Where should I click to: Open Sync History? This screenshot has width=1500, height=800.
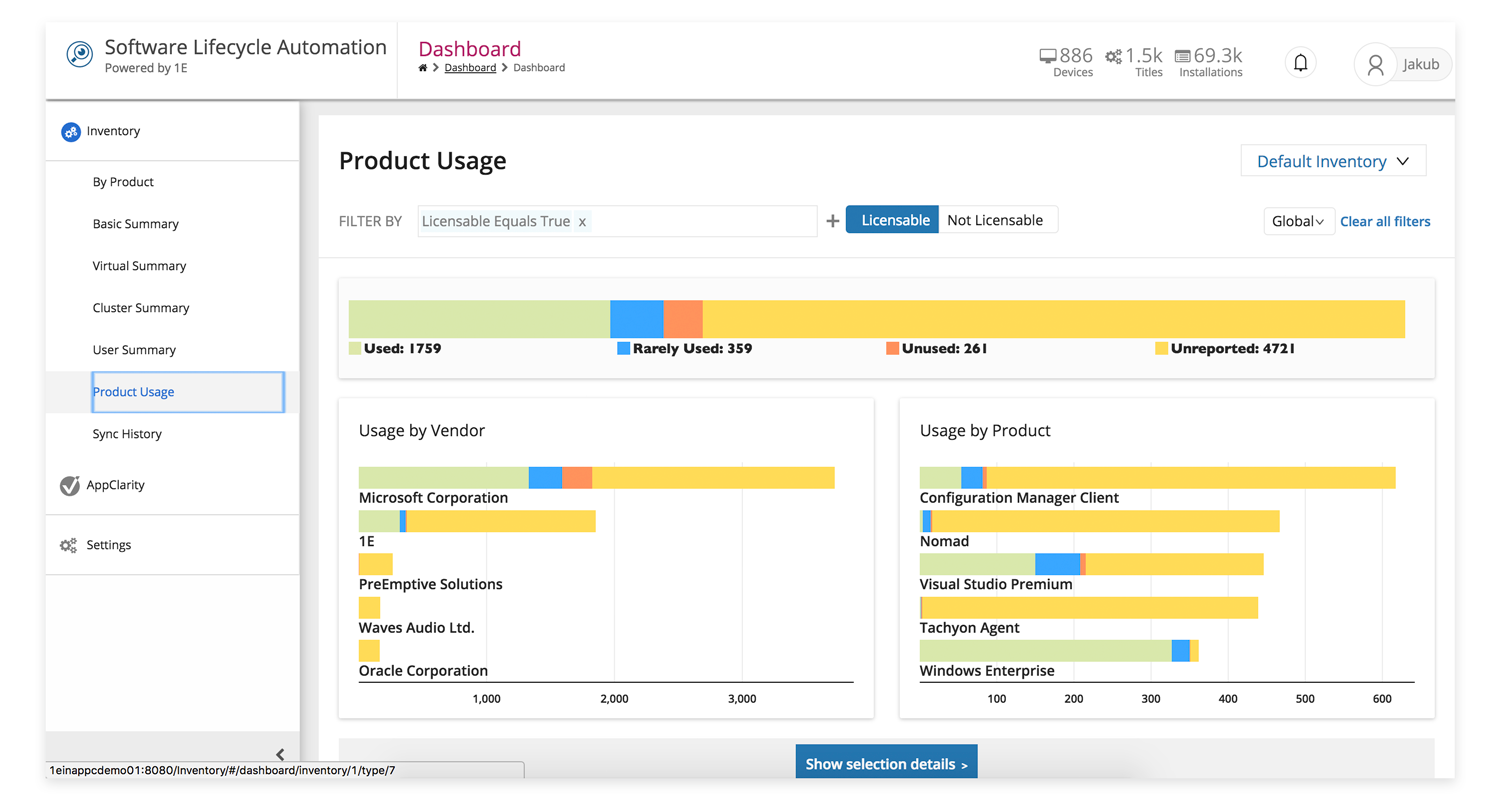click(127, 434)
